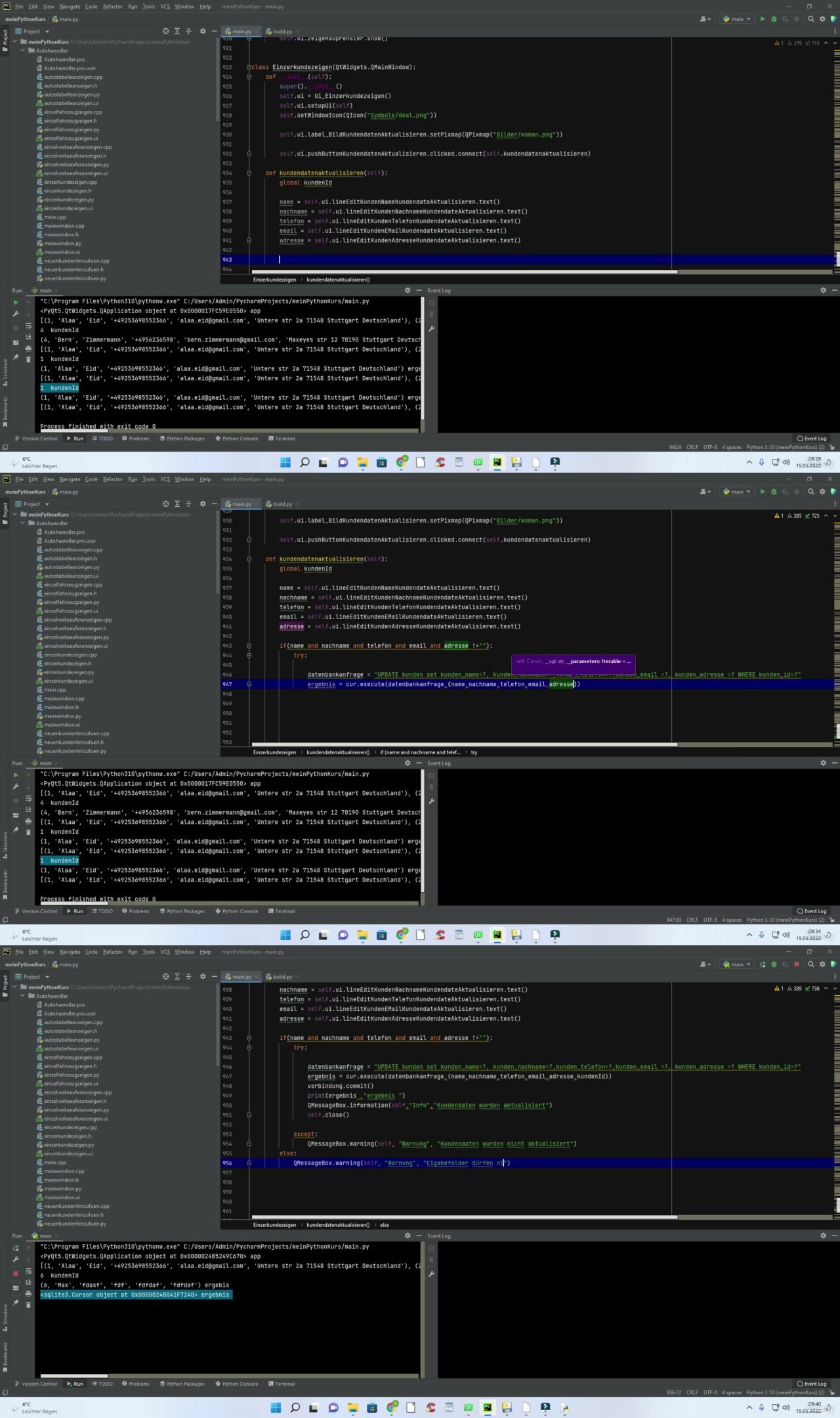Collapse the Autohaendler folder in the middle project tree

[23, 523]
